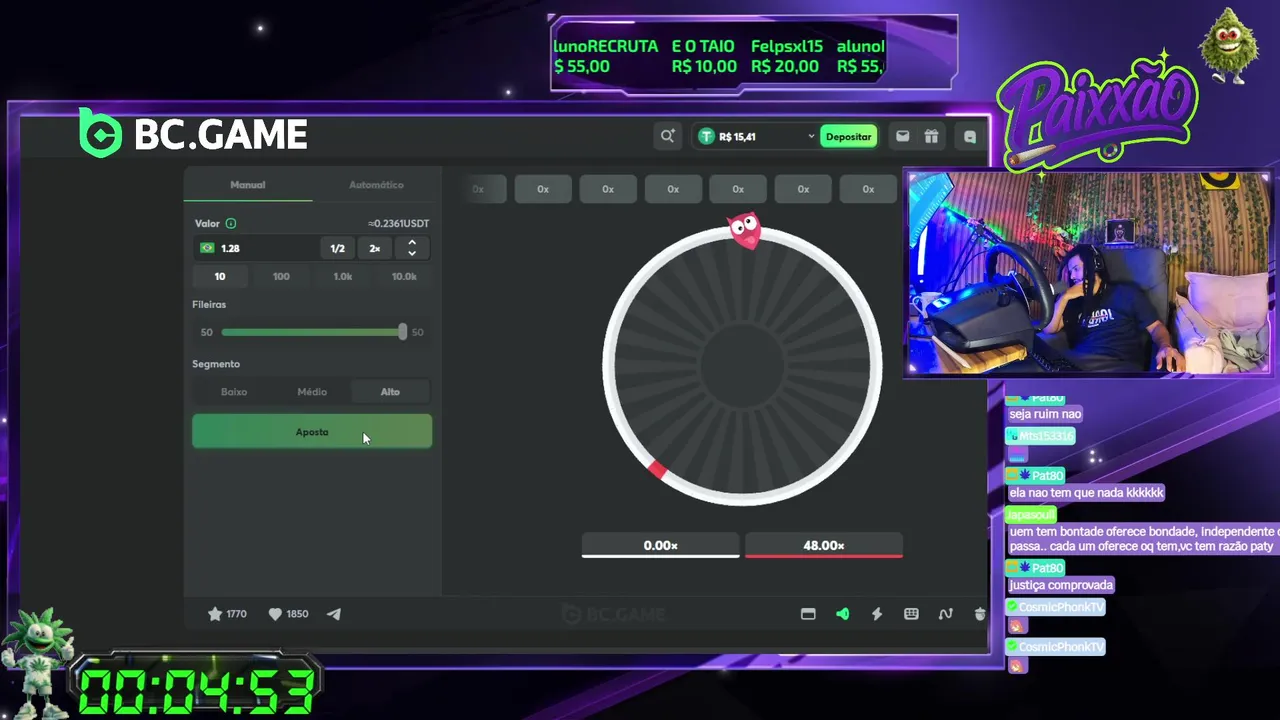Click the heart like icon showing 1850
This screenshot has width=1280, height=720.
(x=275, y=614)
